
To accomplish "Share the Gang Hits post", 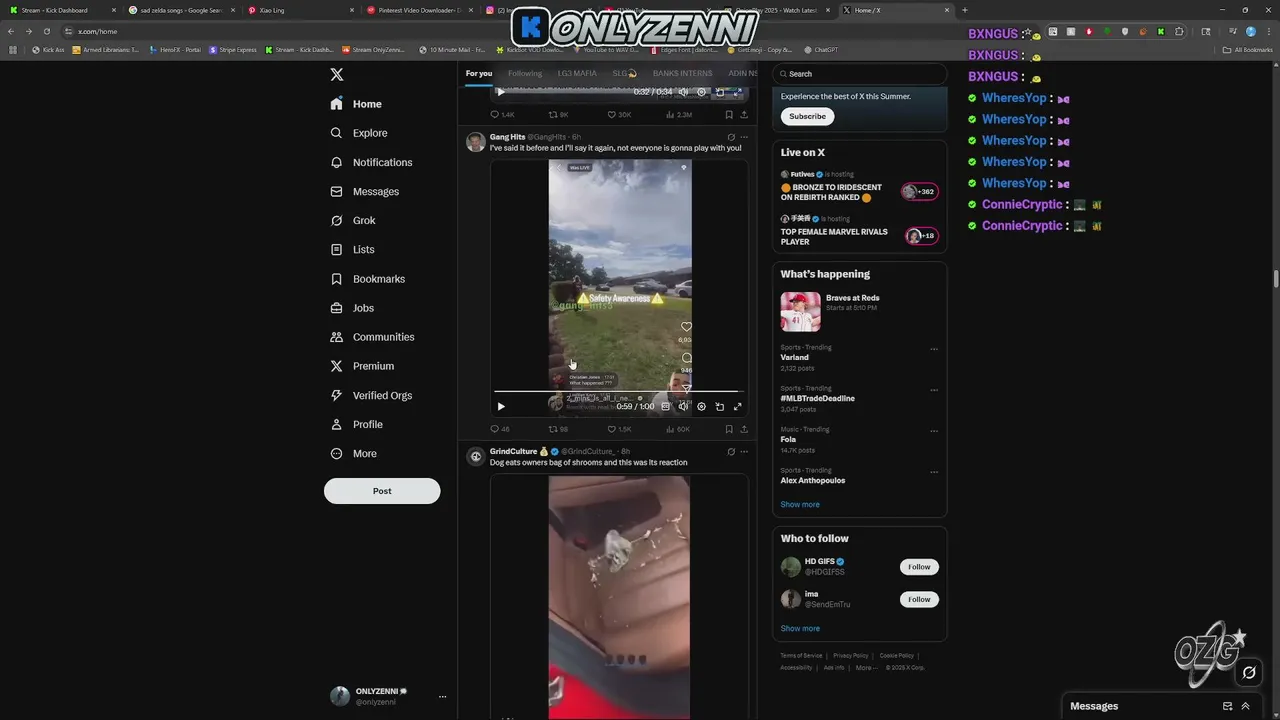I will point(744,429).
